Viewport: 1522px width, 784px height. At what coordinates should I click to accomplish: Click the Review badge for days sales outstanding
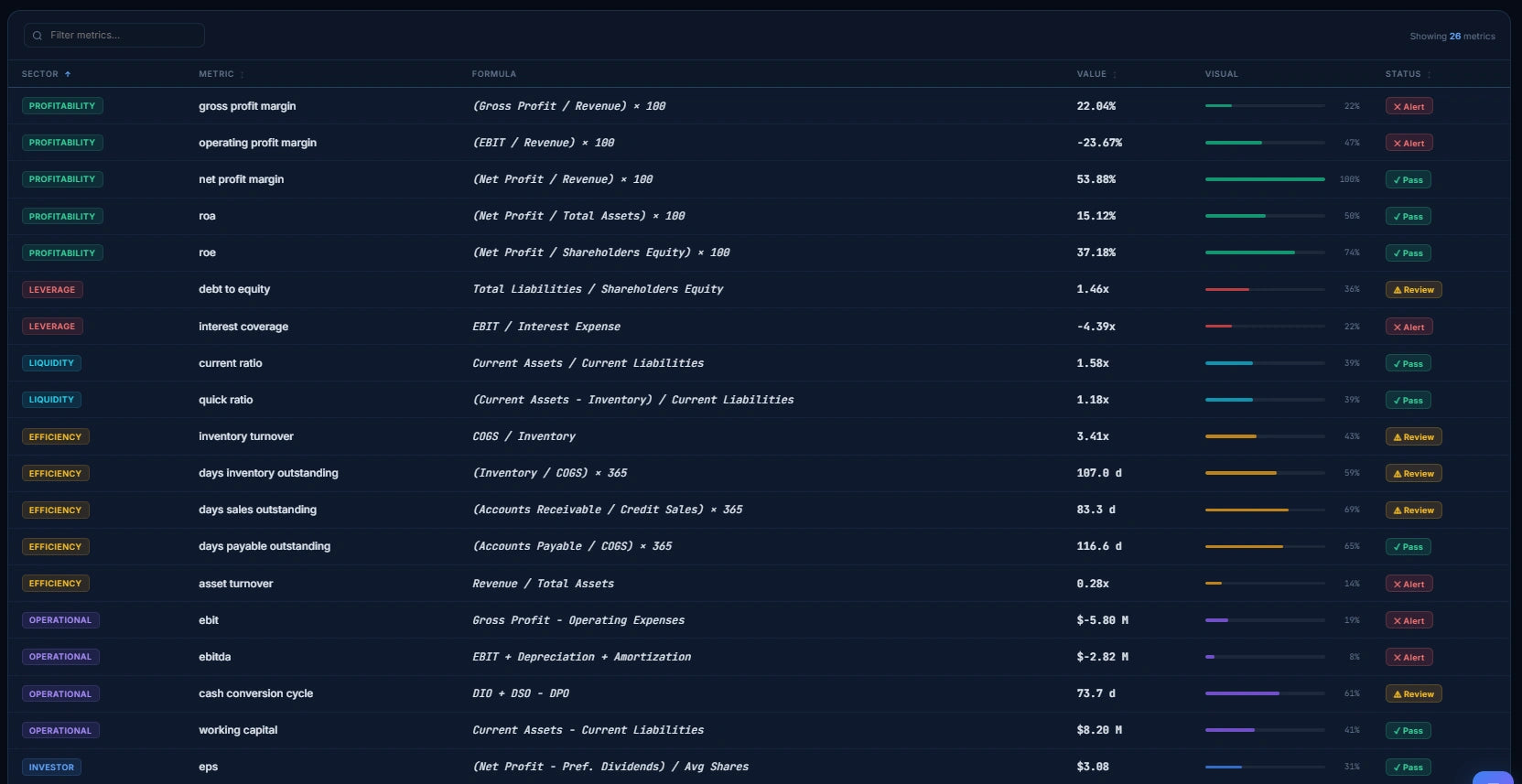coord(1413,510)
